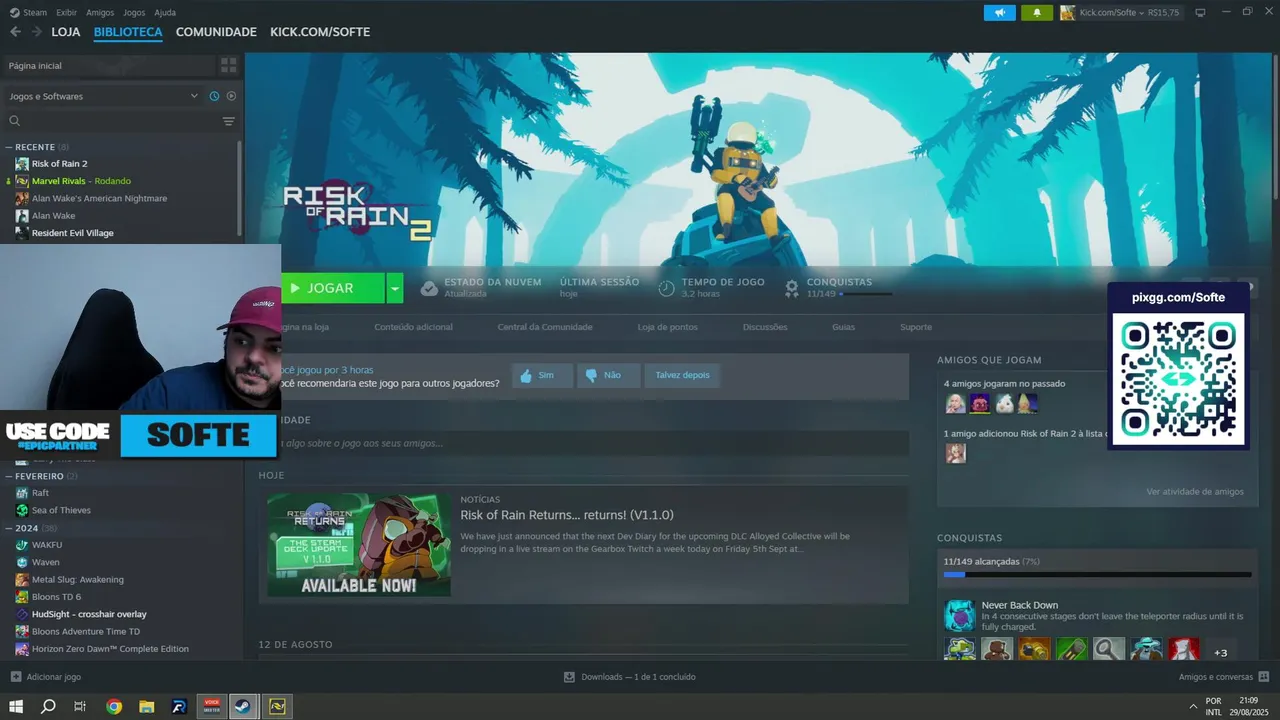
Task: Click the green JOGAR play button
Action: [x=332, y=288]
